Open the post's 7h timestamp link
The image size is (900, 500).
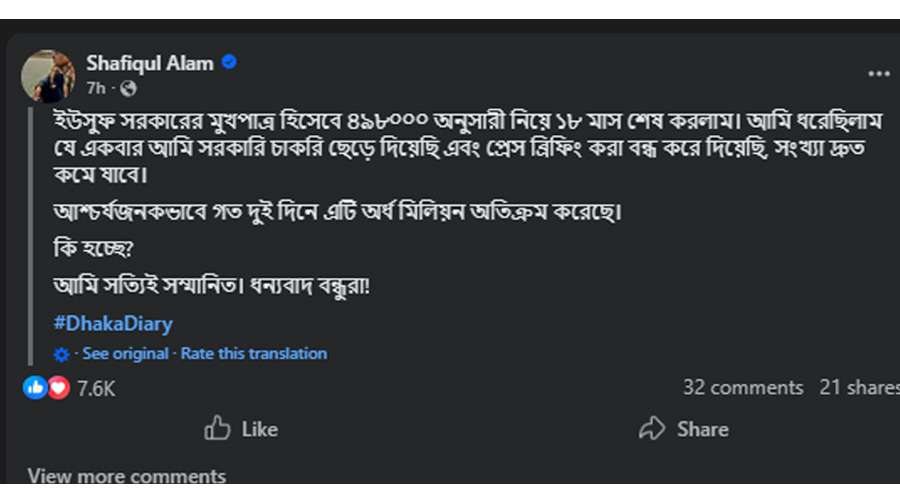click(x=96, y=88)
